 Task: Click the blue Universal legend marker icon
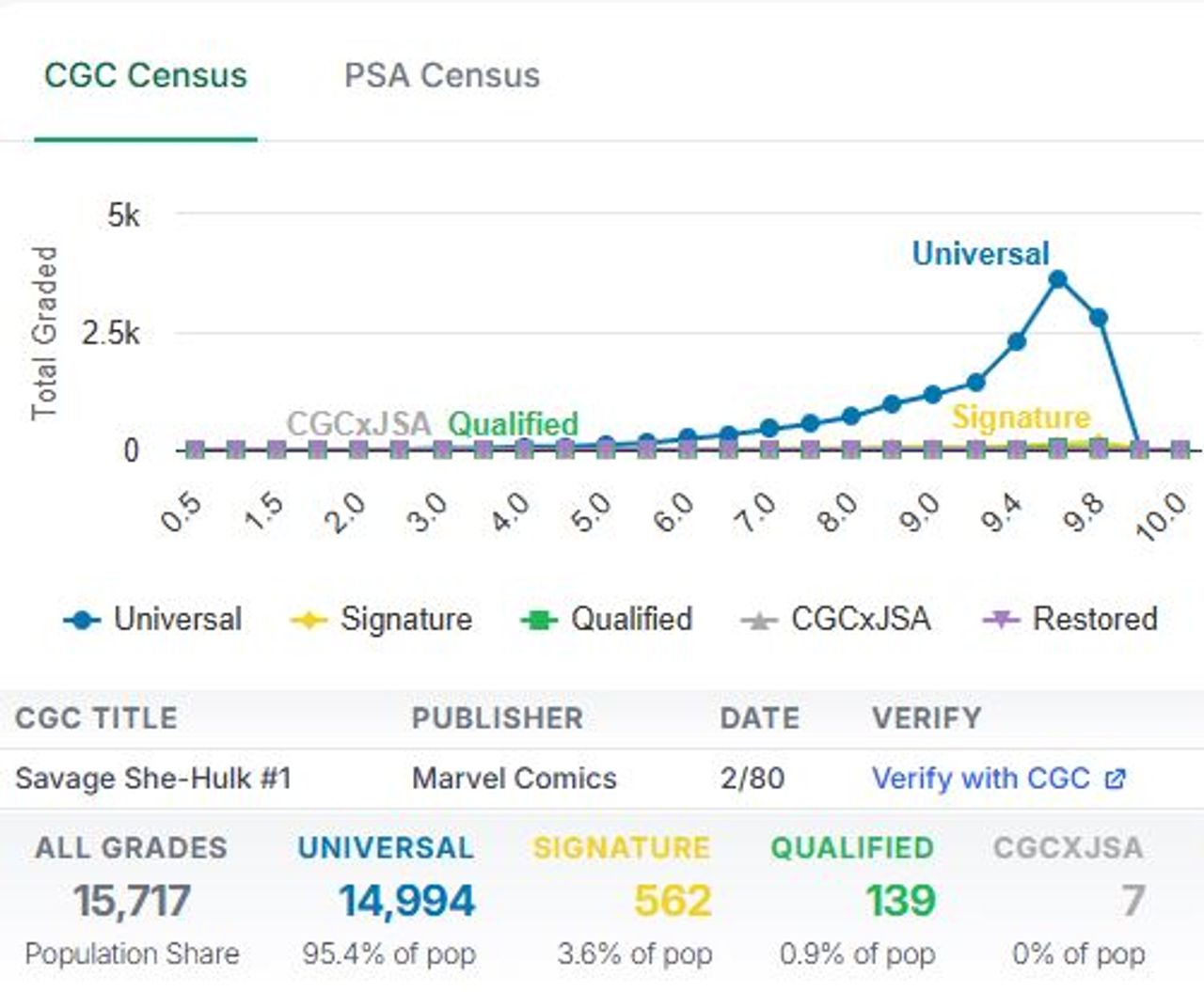pyautogui.click(x=82, y=621)
